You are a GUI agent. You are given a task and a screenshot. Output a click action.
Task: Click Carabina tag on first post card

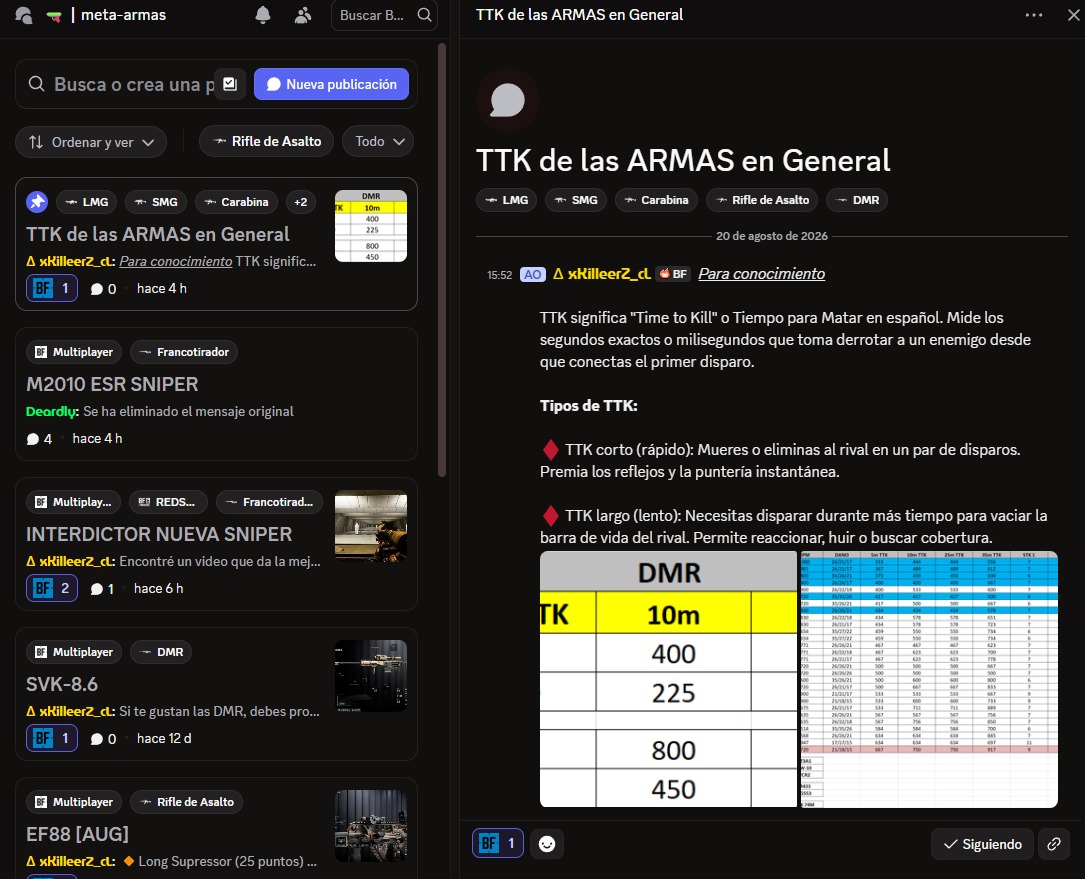[x=236, y=202]
